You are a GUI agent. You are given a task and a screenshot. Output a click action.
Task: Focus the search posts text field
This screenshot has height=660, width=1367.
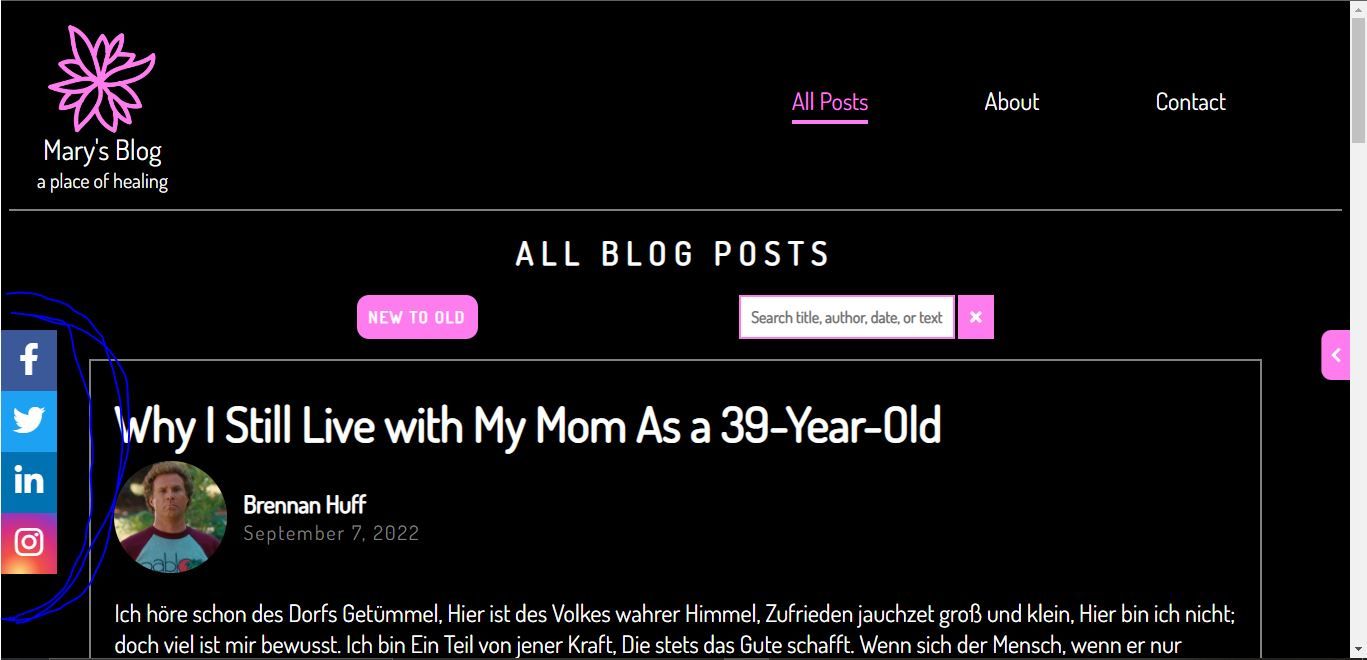pyautogui.click(x=847, y=317)
